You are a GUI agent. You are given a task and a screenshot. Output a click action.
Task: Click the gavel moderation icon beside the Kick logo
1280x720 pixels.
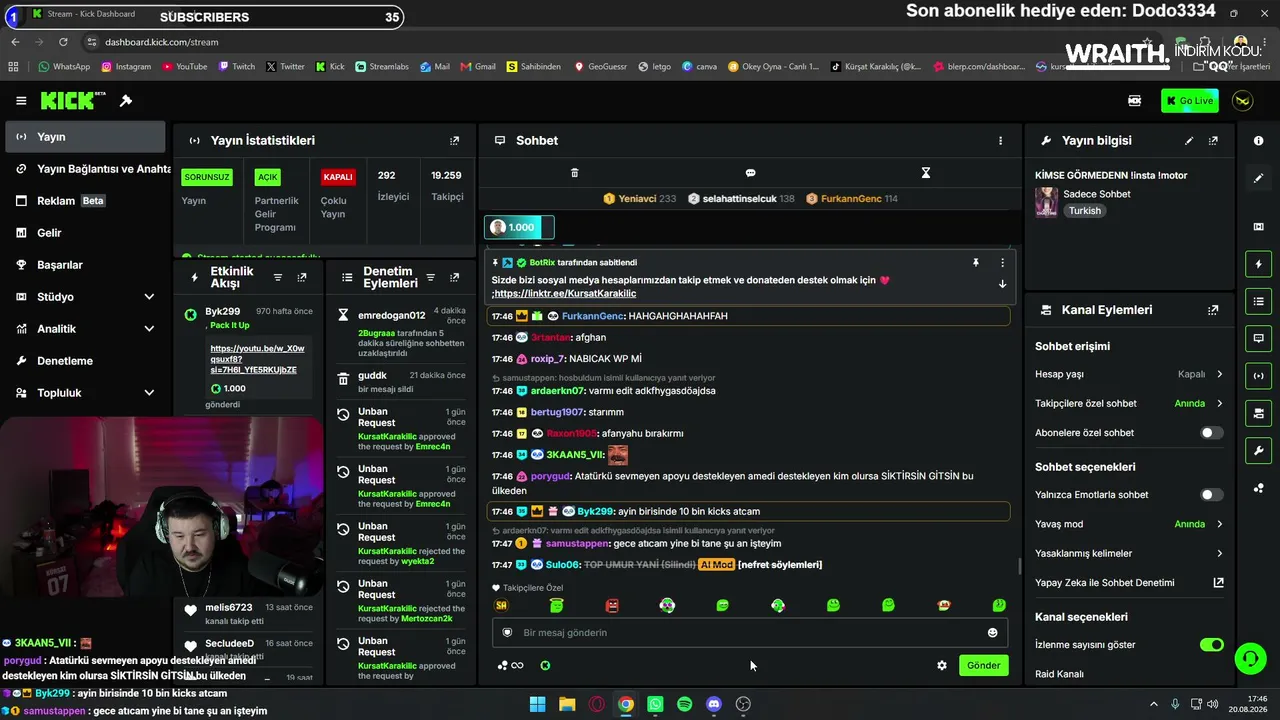click(x=126, y=101)
